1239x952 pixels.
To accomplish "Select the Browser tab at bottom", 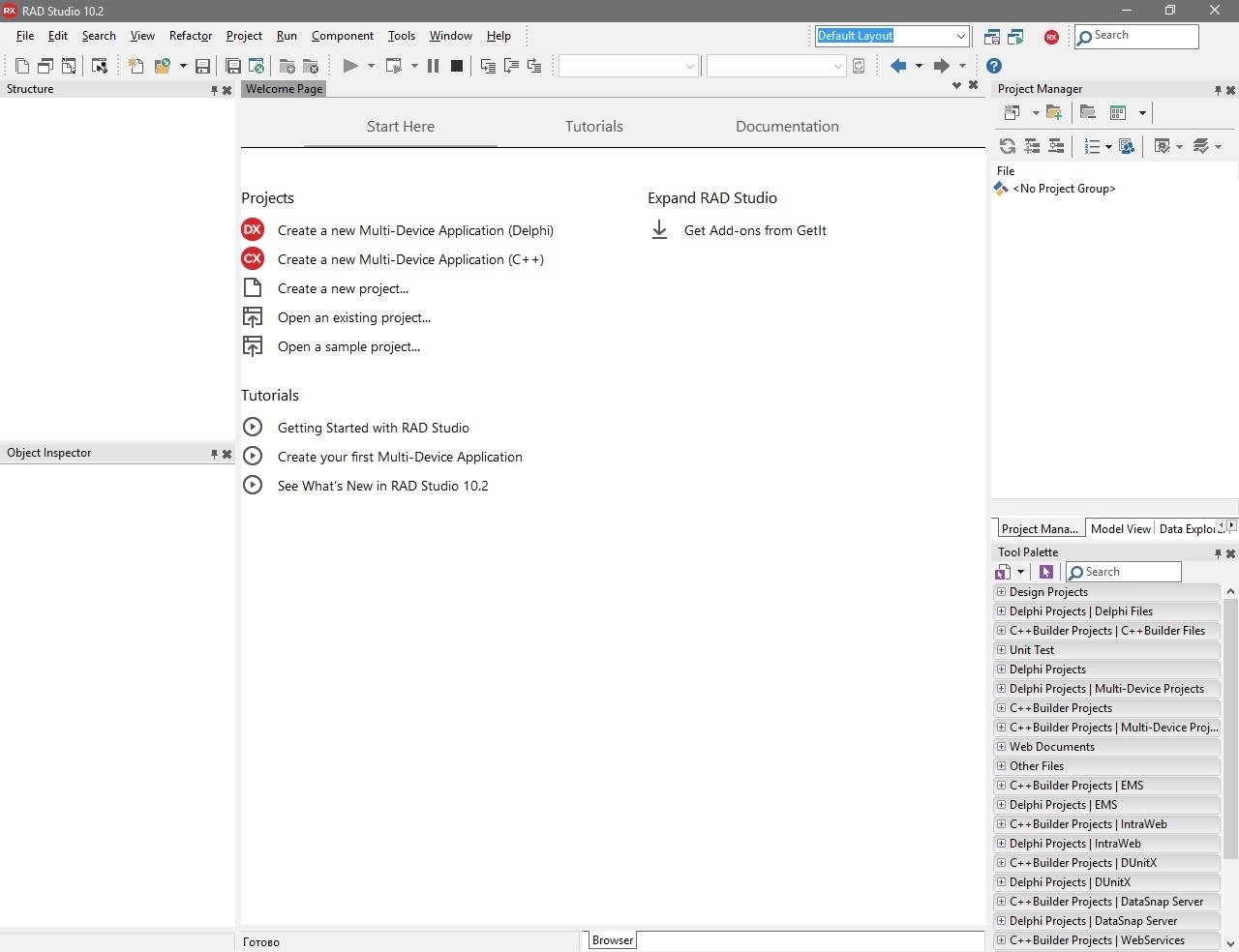I will coord(613,940).
